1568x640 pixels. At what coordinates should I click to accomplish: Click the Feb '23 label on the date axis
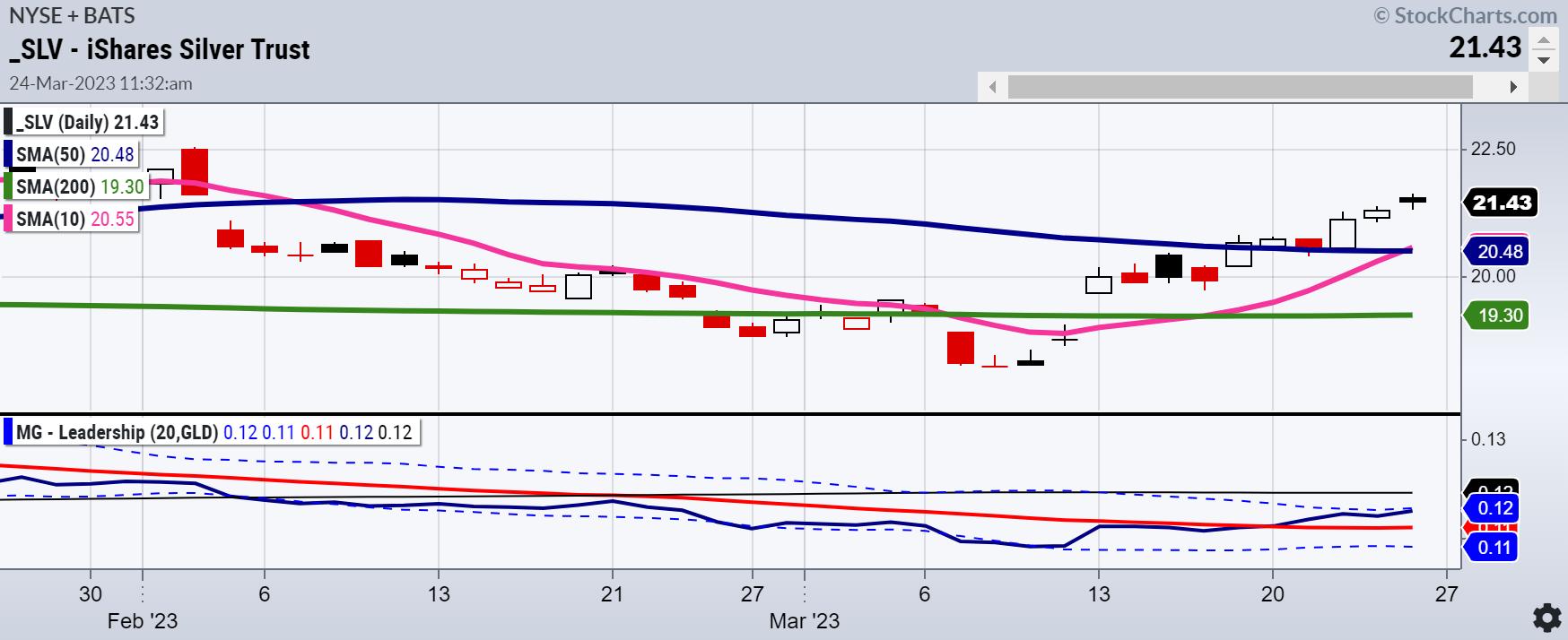point(143,620)
